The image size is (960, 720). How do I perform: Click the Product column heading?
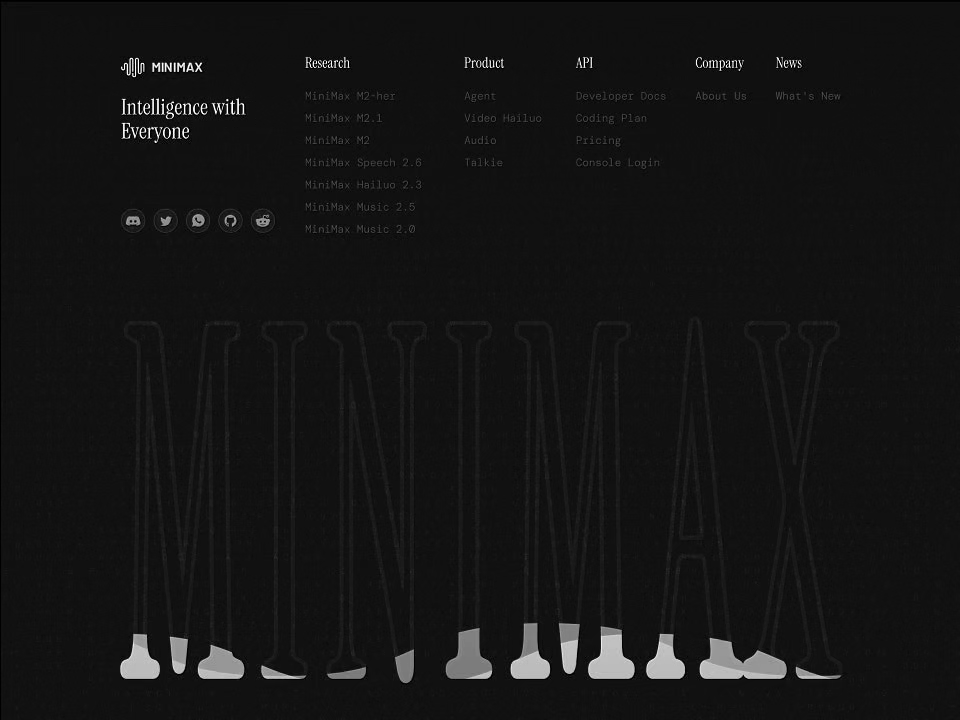point(484,63)
